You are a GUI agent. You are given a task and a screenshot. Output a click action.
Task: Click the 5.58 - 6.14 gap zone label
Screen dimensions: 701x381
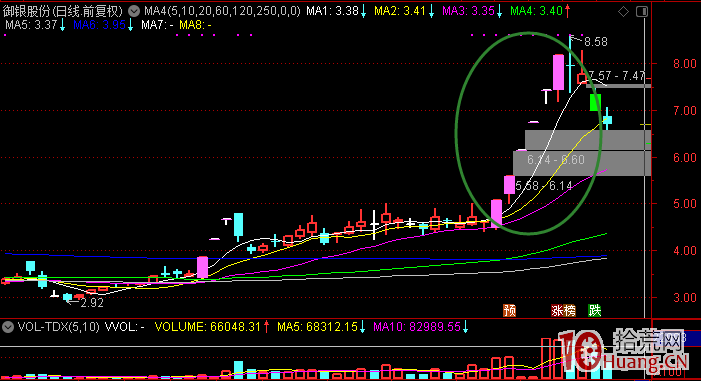544,186
